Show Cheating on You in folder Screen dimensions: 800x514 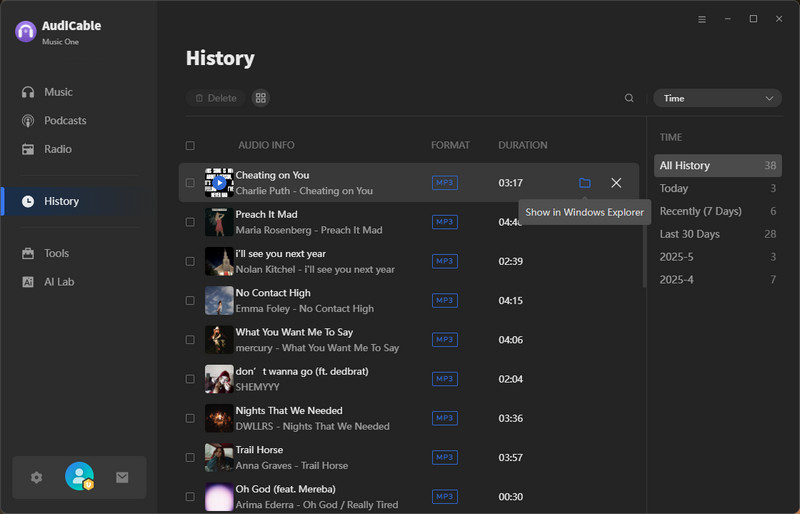[x=585, y=183]
